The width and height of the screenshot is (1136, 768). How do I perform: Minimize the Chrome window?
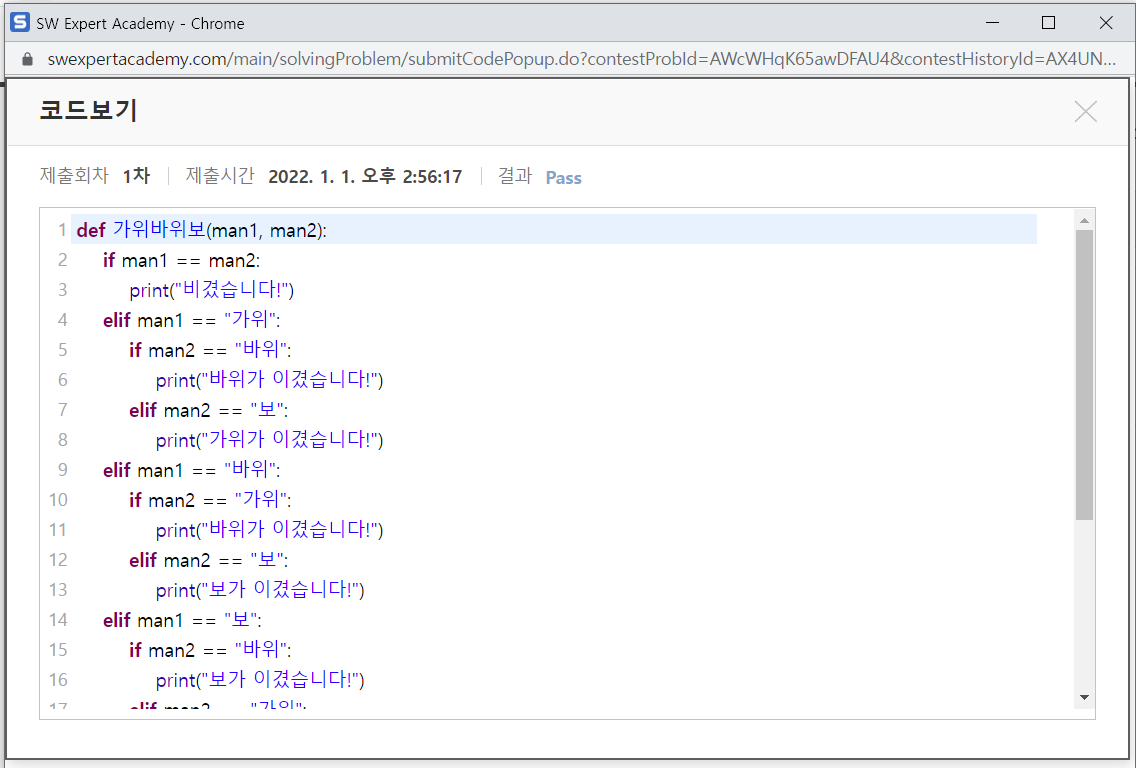pyautogui.click(x=993, y=22)
